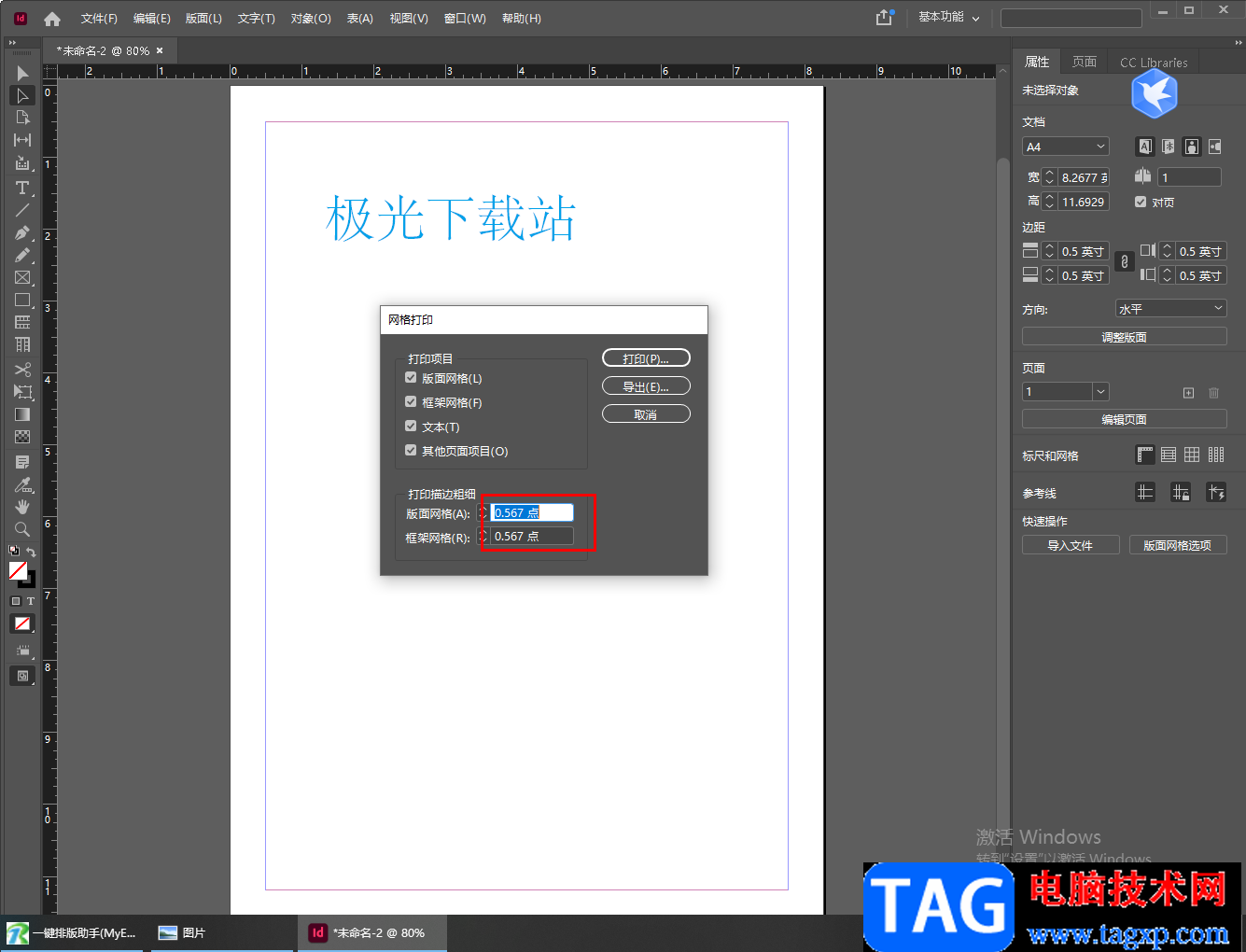Toggle smart guides icon in 参考线

click(x=1216, y=492)
